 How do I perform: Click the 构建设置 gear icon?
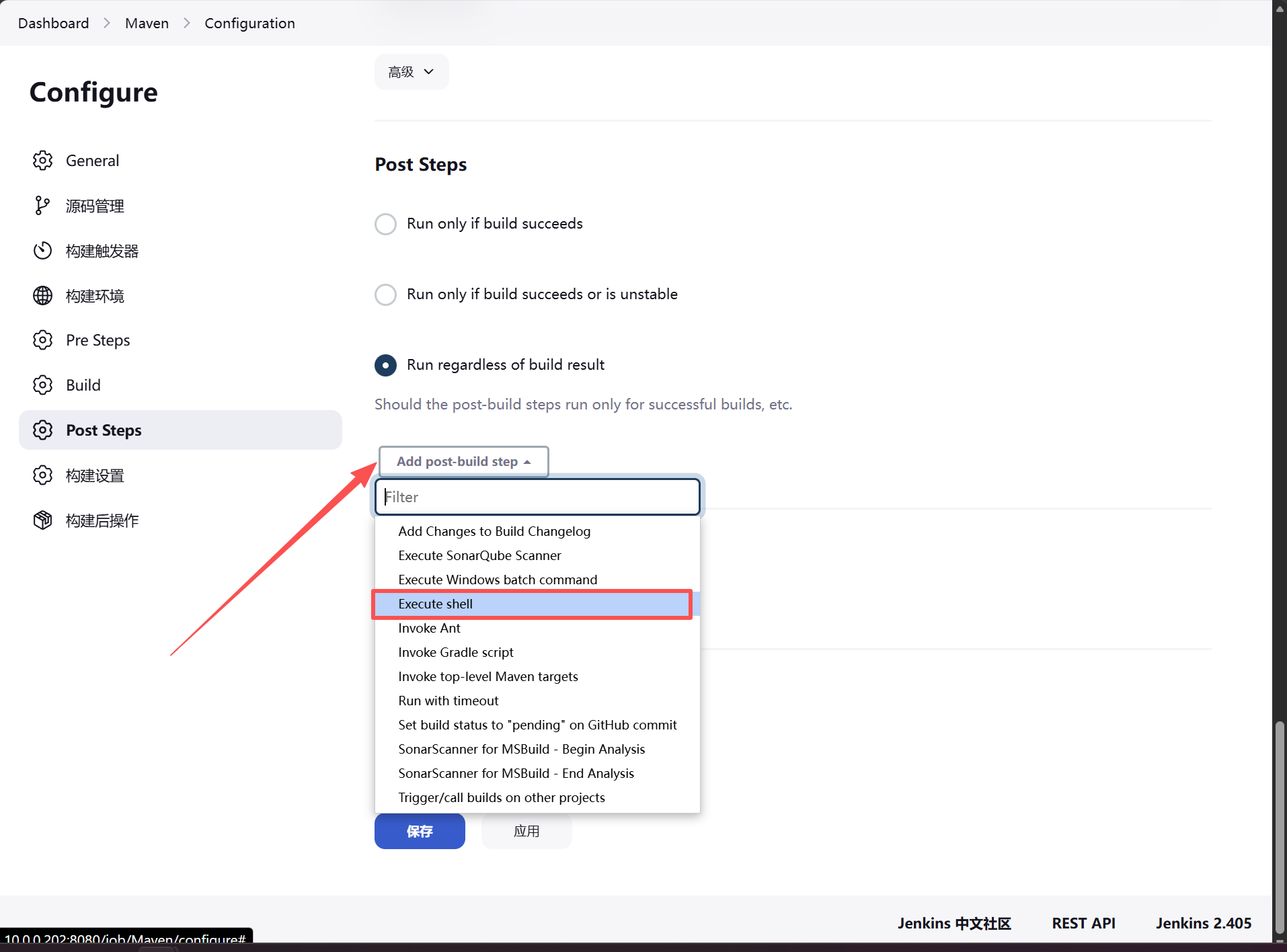(42, 475)
